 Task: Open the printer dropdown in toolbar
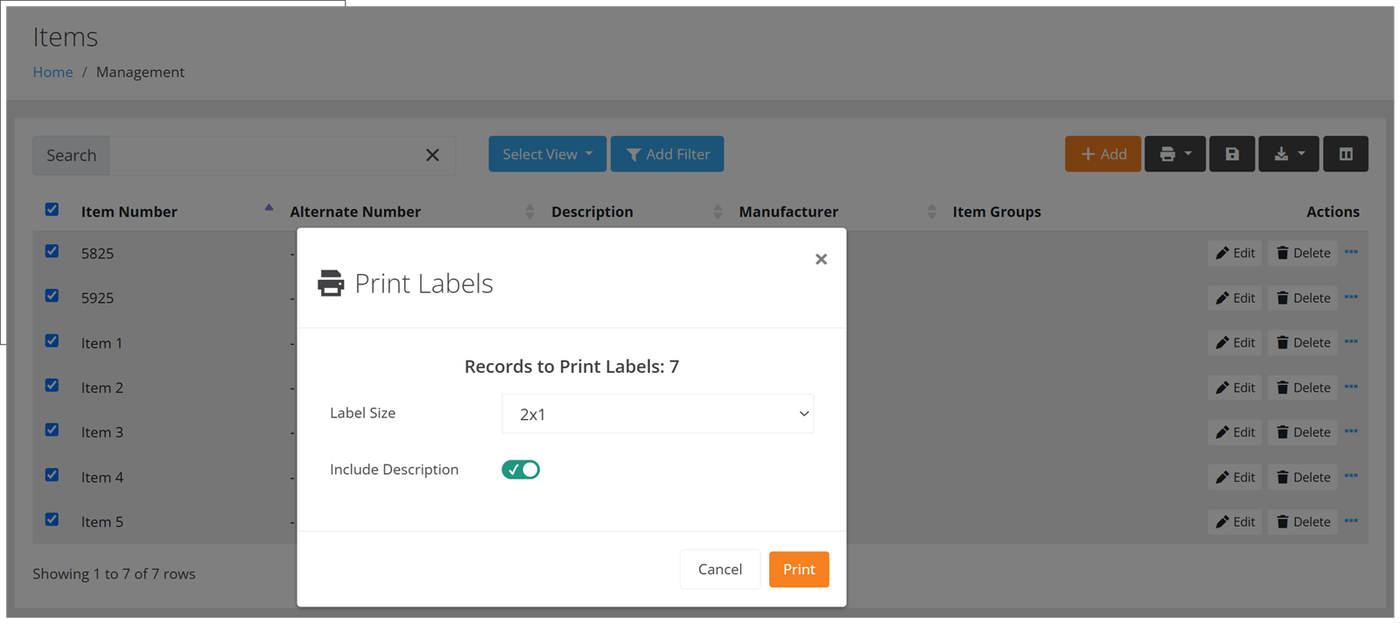point(1175,154)
